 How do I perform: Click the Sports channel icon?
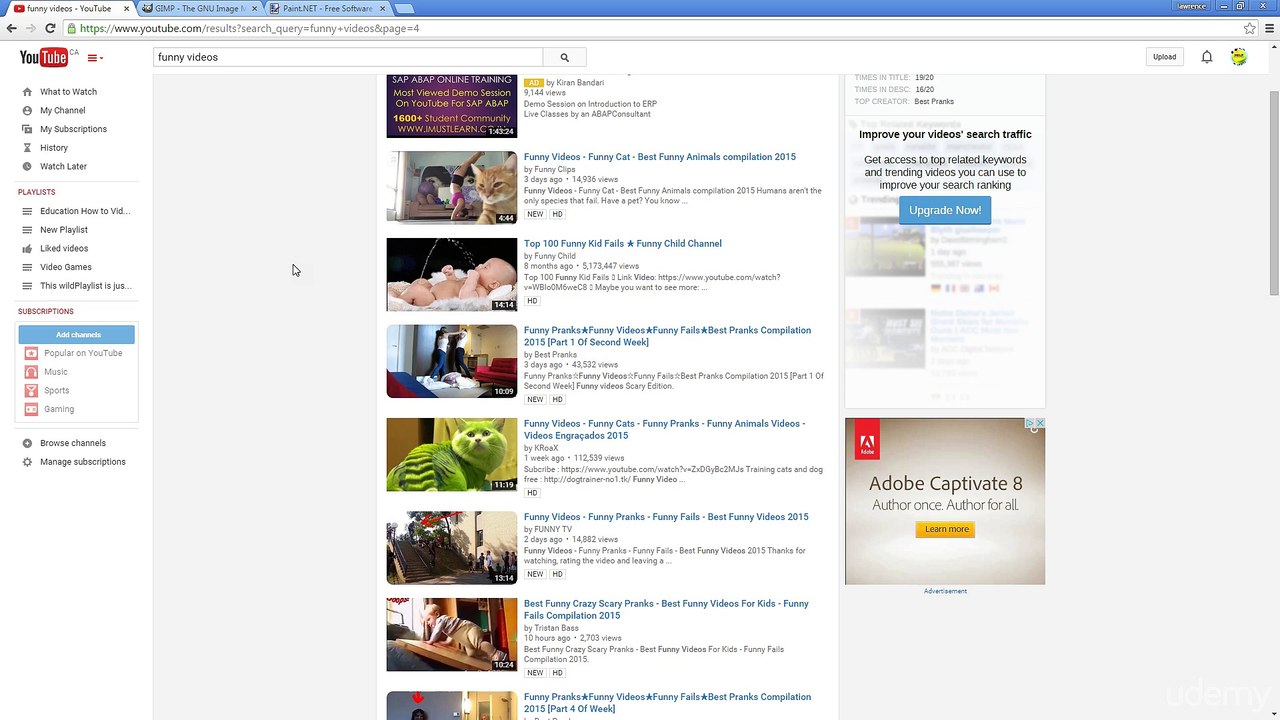[31, 390]
